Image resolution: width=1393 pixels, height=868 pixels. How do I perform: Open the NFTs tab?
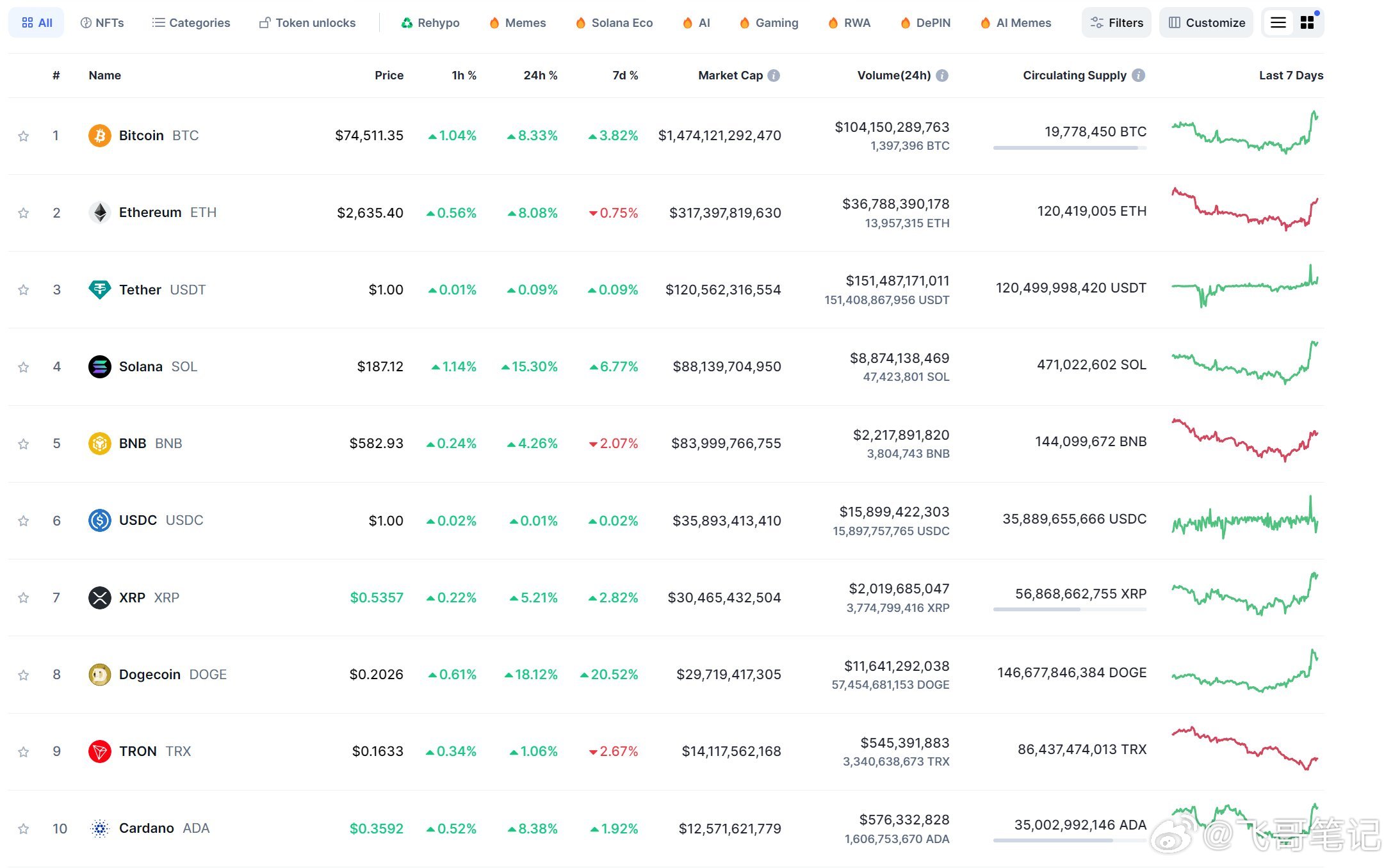[x=102, y=23]
